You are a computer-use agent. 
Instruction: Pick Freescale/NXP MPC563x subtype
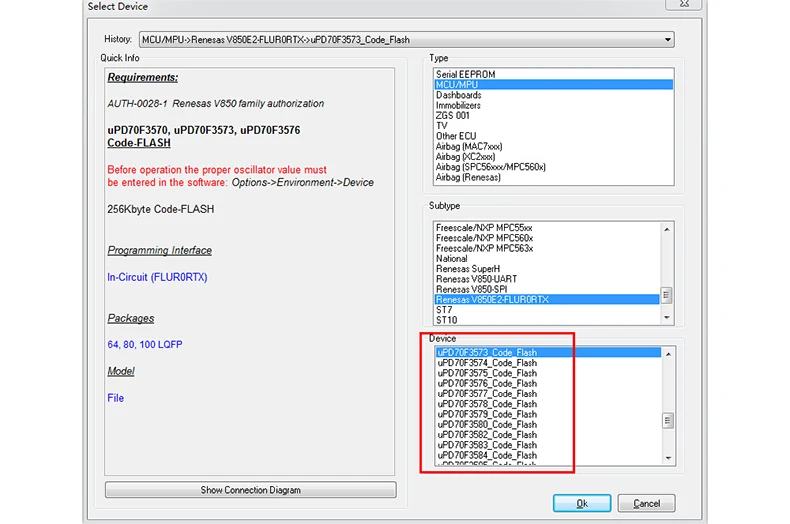tap(547, 248)
